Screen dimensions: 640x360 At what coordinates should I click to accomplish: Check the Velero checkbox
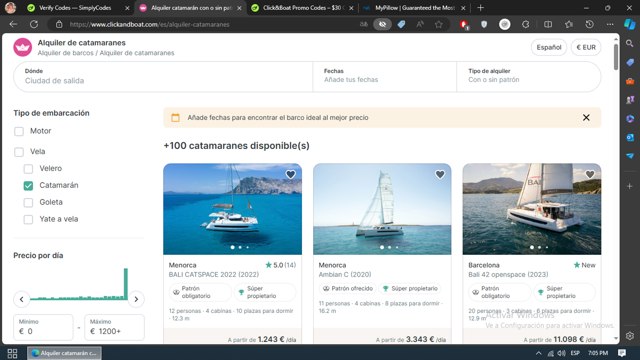pos(28,169)
